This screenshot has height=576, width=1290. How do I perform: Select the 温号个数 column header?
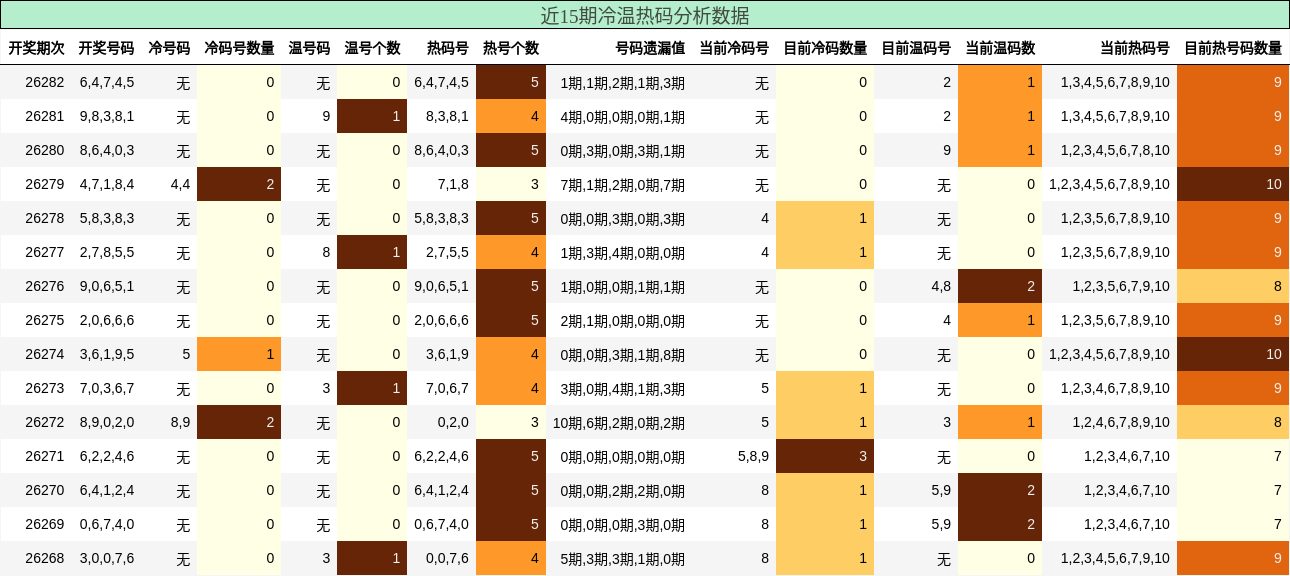[372, 48]
